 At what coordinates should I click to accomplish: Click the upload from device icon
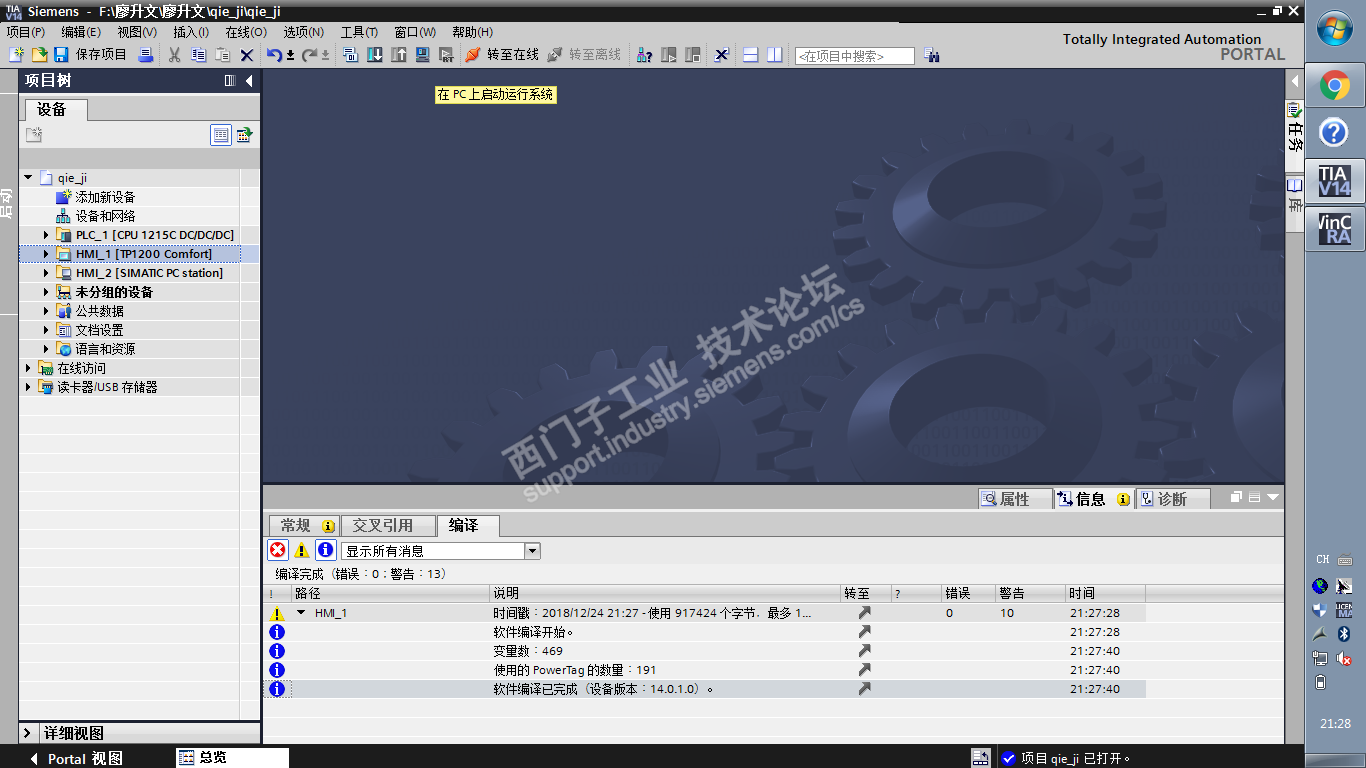399,55
